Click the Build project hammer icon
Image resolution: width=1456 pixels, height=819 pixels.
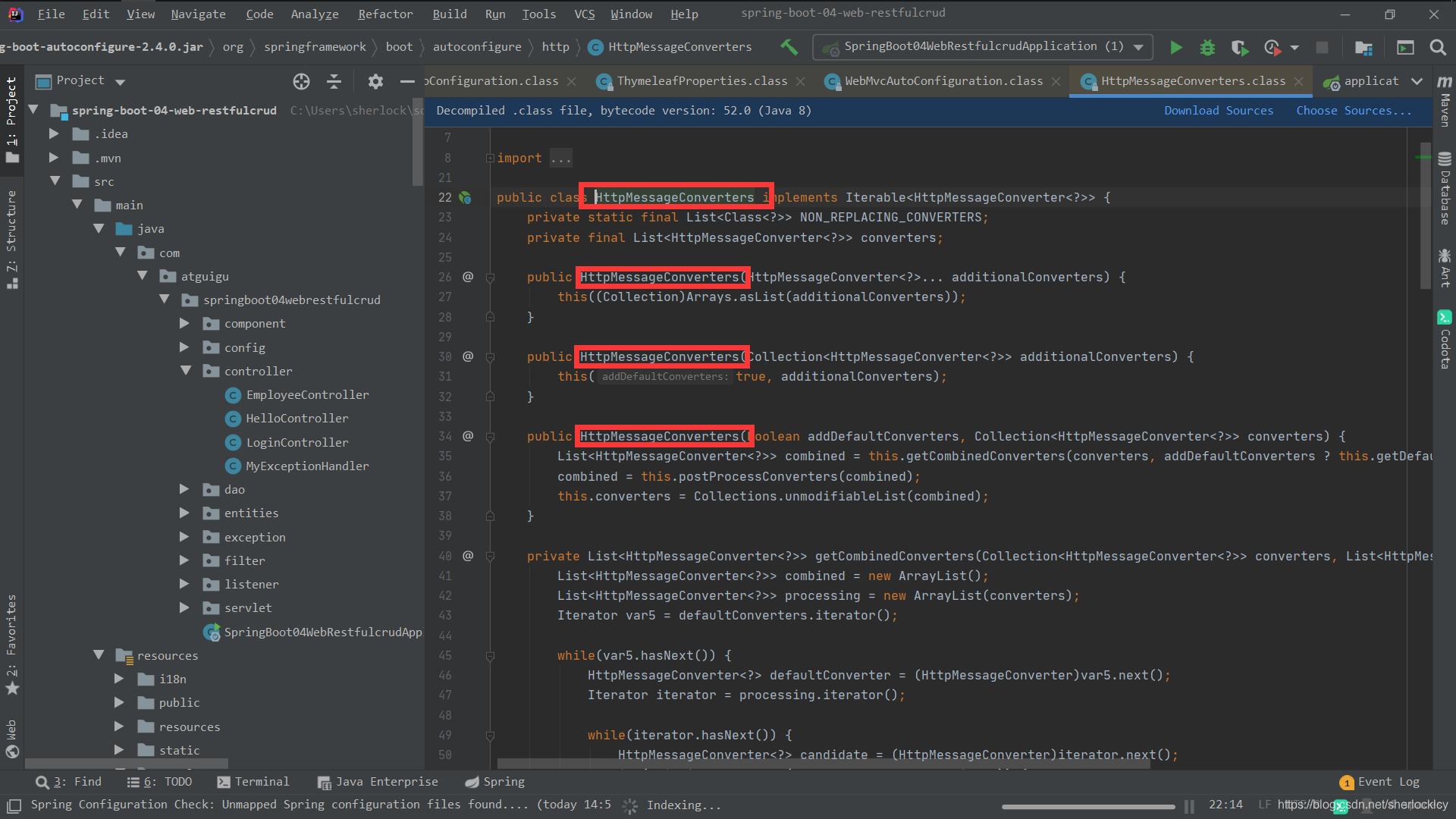click(789, 47)
